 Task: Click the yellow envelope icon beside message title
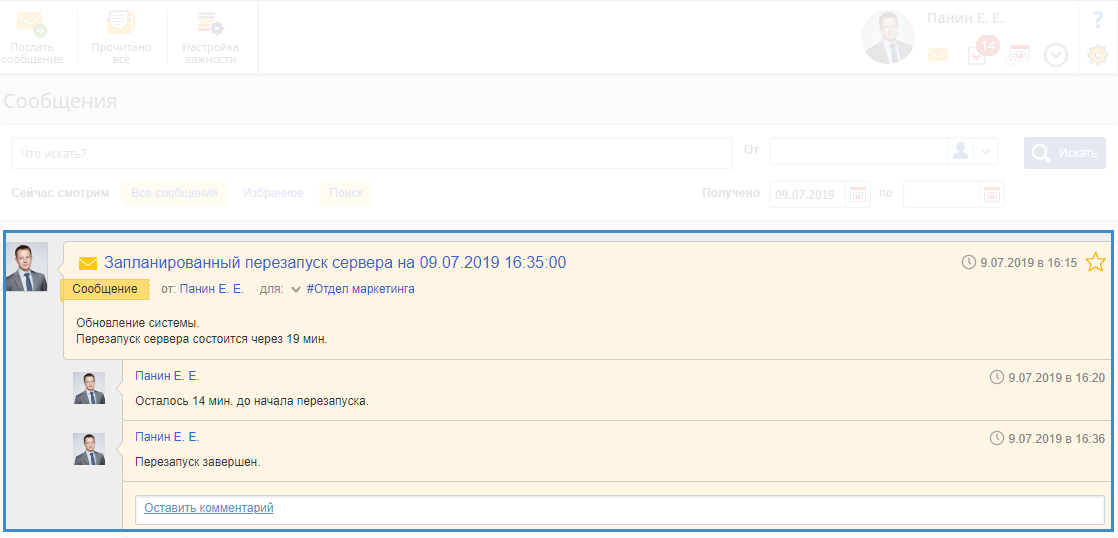click(x=88, y=264)
